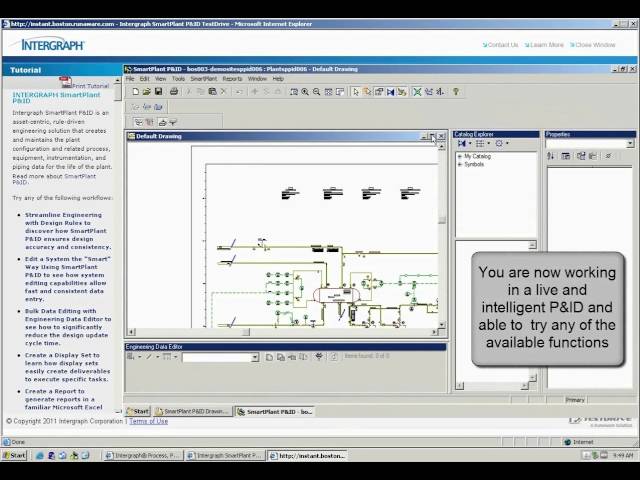Open dropdown arrow beside Catalog Explorer gear icon
This screenshot has height=480, width=640.
(507, 143)
